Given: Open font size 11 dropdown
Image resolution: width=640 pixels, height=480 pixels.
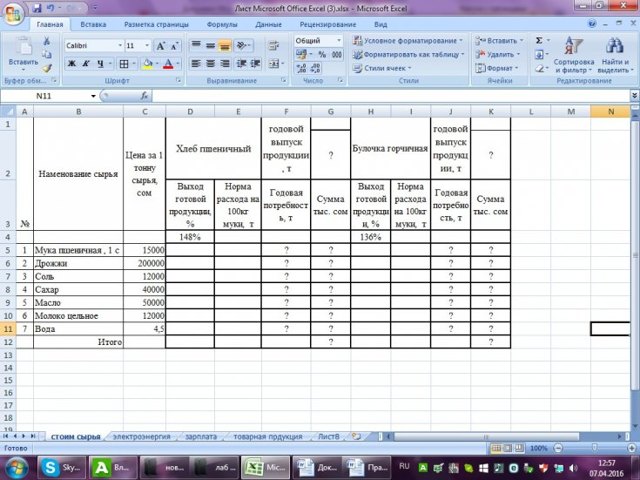Looking at the screenshot, I should 147,45.
